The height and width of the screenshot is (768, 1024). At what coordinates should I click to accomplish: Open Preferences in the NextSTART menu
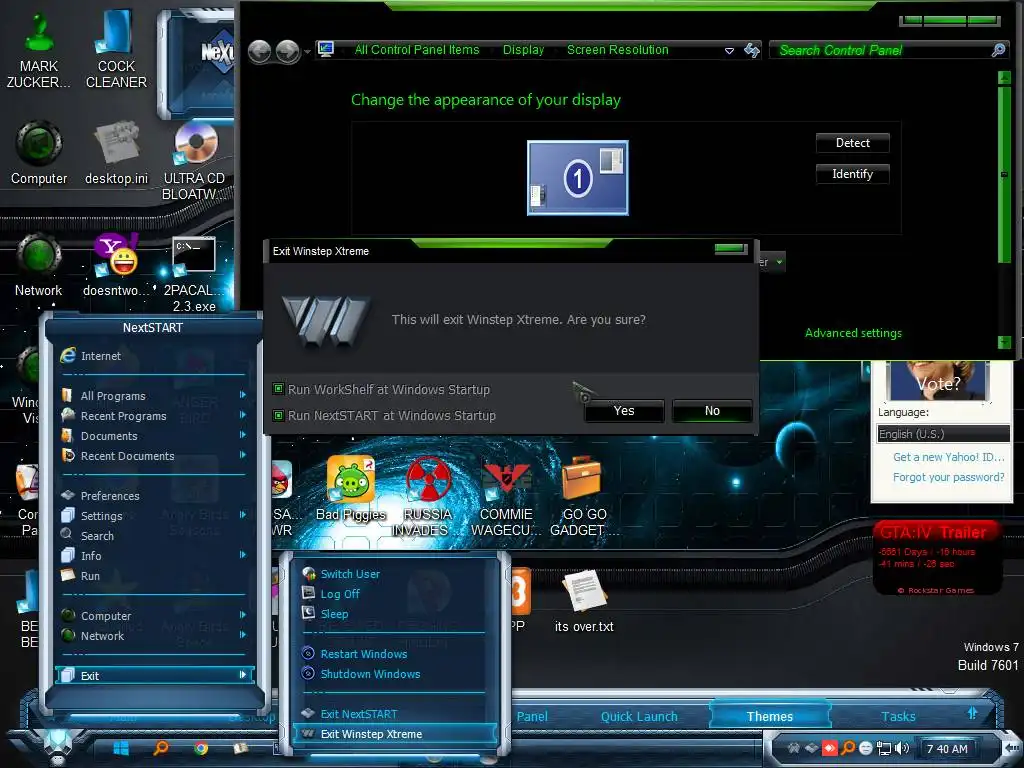pyautogui.click(x=153, y=496)
